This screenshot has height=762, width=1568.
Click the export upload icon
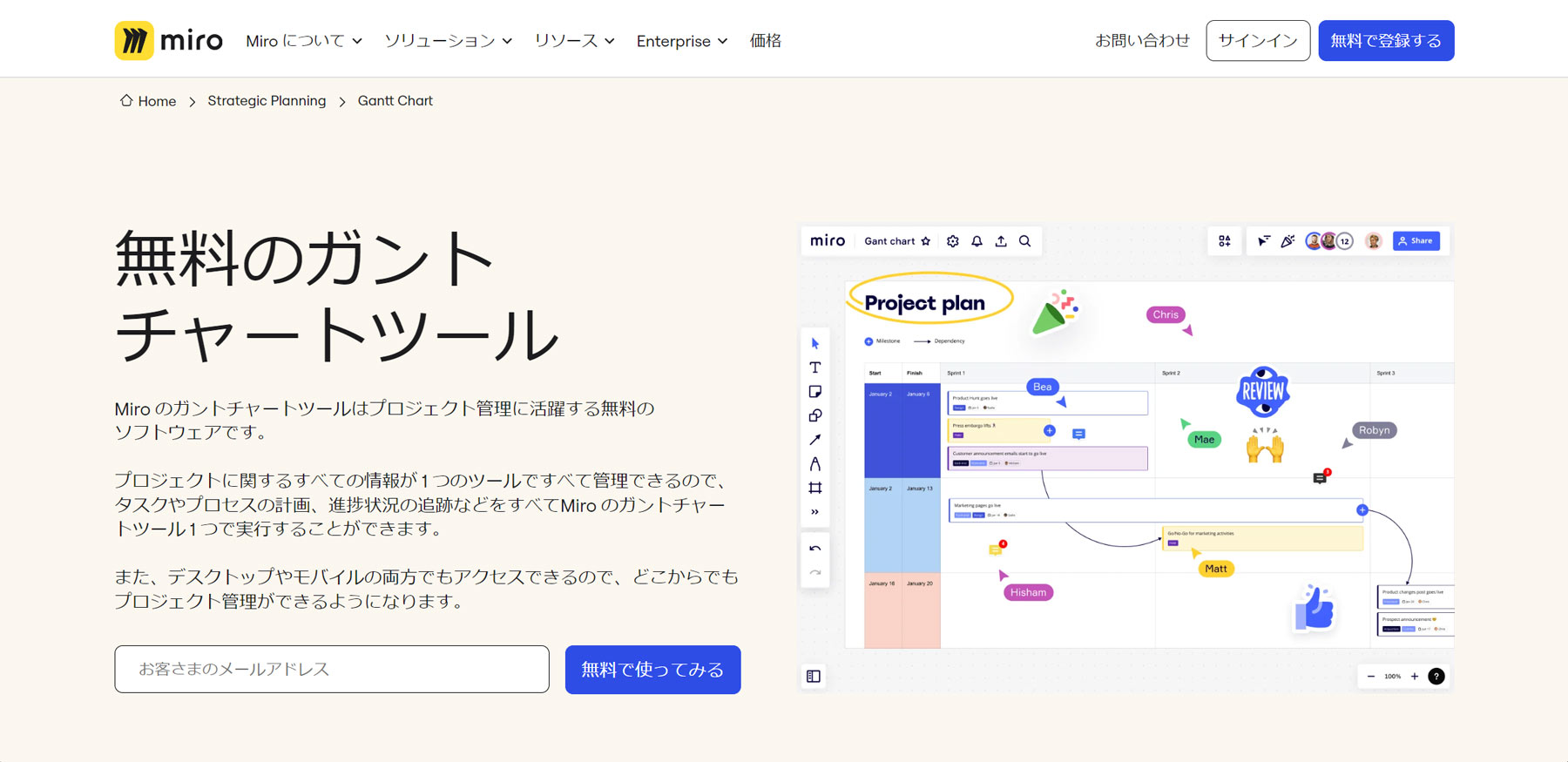pyautogui.click(x=1001, y=241)
